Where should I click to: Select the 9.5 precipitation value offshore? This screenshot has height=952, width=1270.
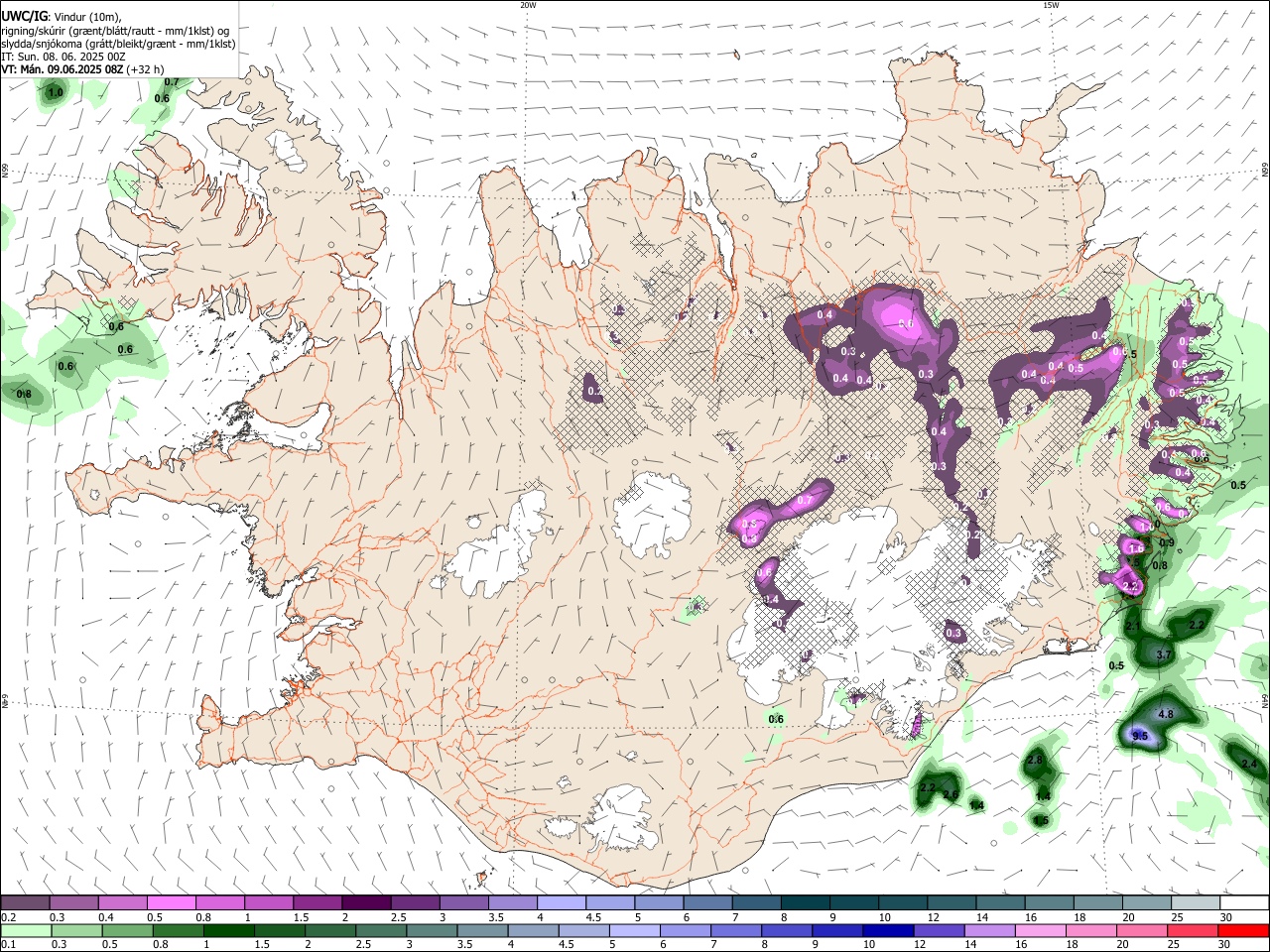coord(1140,736)
